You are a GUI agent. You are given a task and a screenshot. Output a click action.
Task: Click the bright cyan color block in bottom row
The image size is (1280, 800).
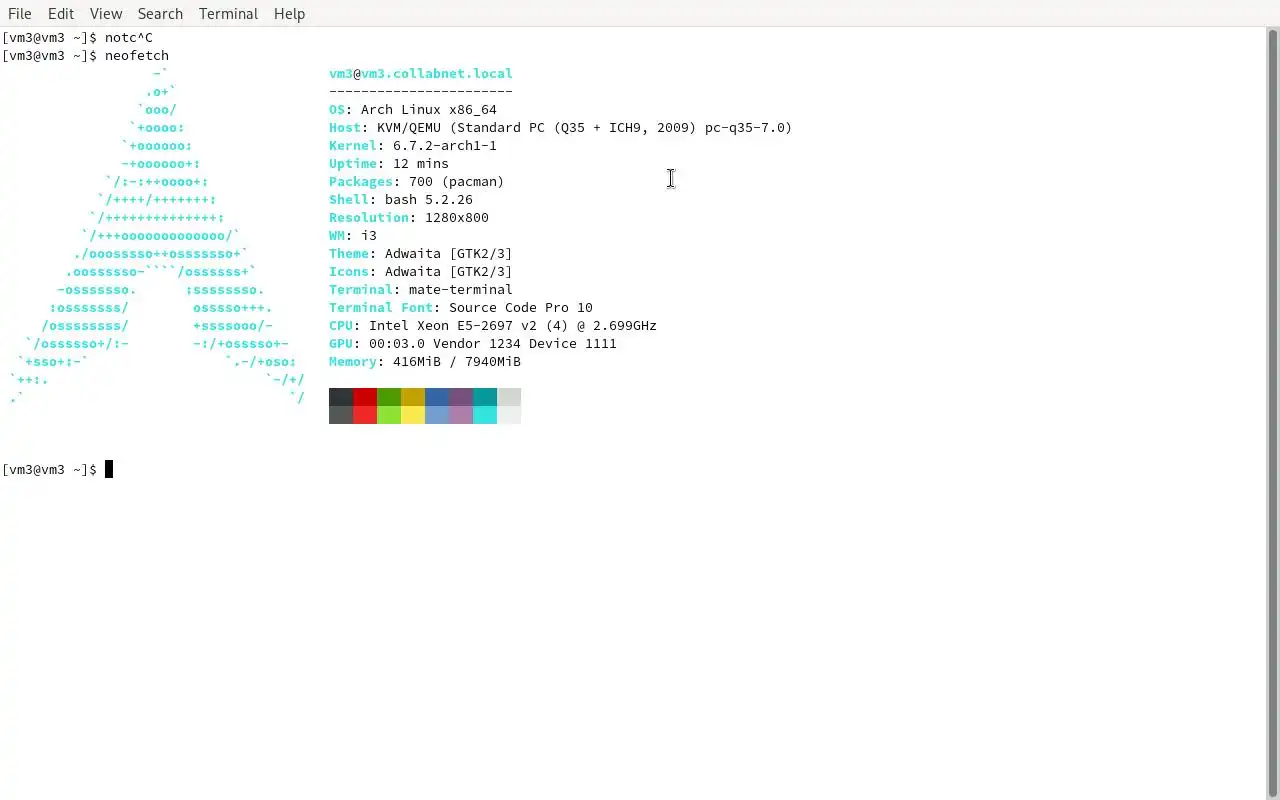pos(485,415)
